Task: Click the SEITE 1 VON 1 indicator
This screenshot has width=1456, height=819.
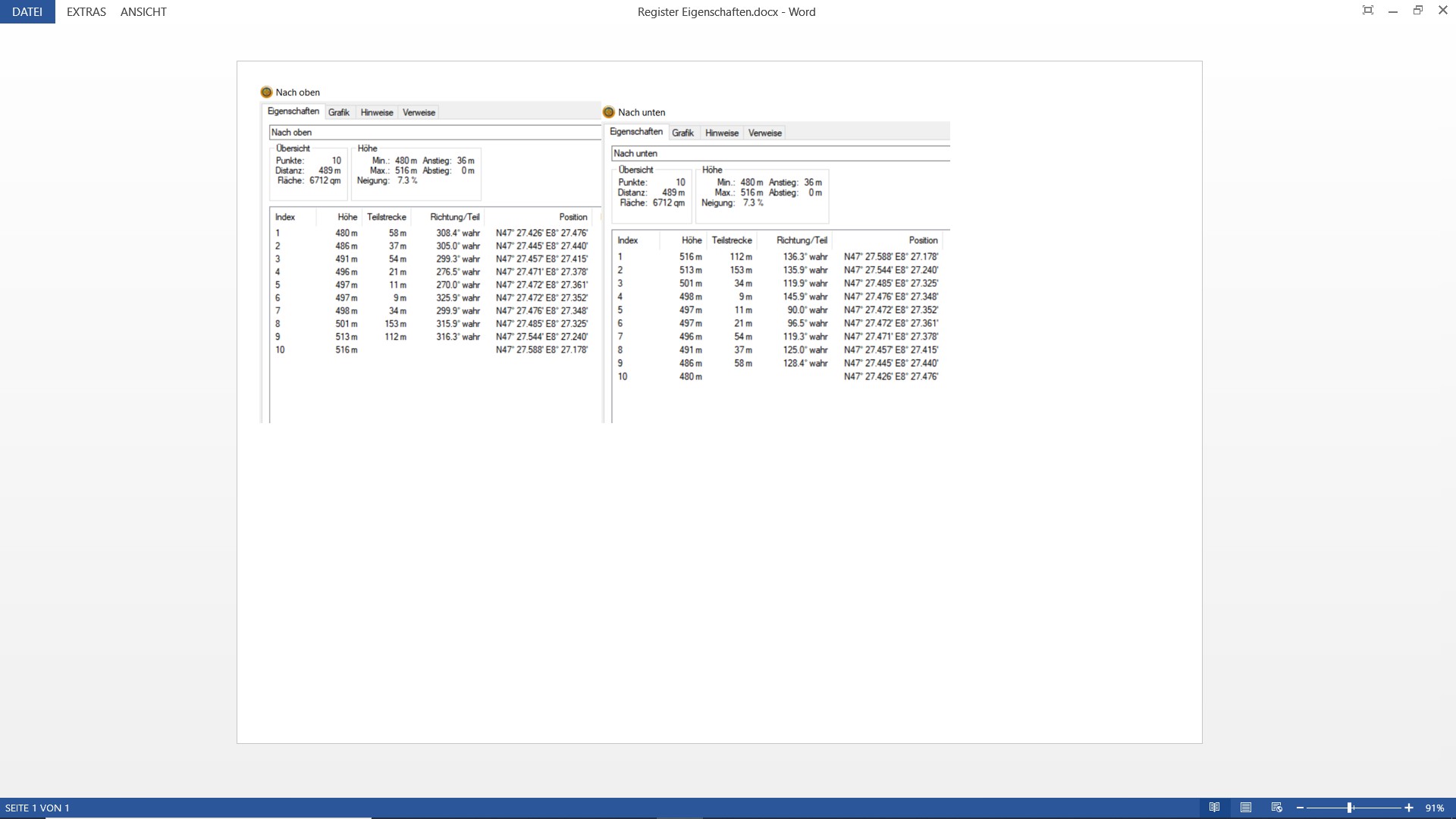Action: pyautogui.click(x=37, y=808)
